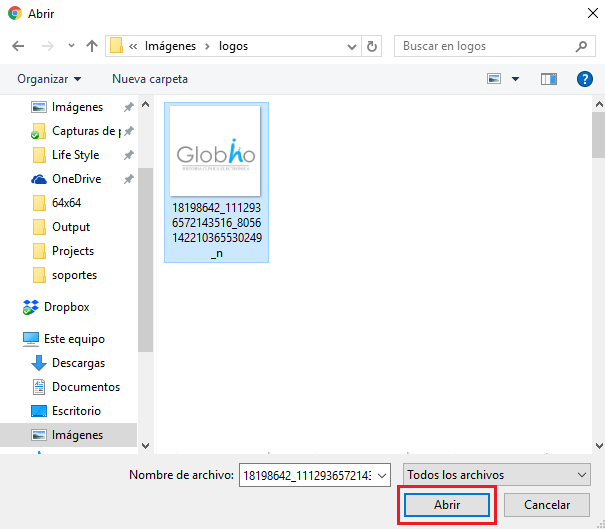Image resolution: width=605 pixels, height=529 pixels.
Task: Click the change view icon
Action: (x=494, y=79)
